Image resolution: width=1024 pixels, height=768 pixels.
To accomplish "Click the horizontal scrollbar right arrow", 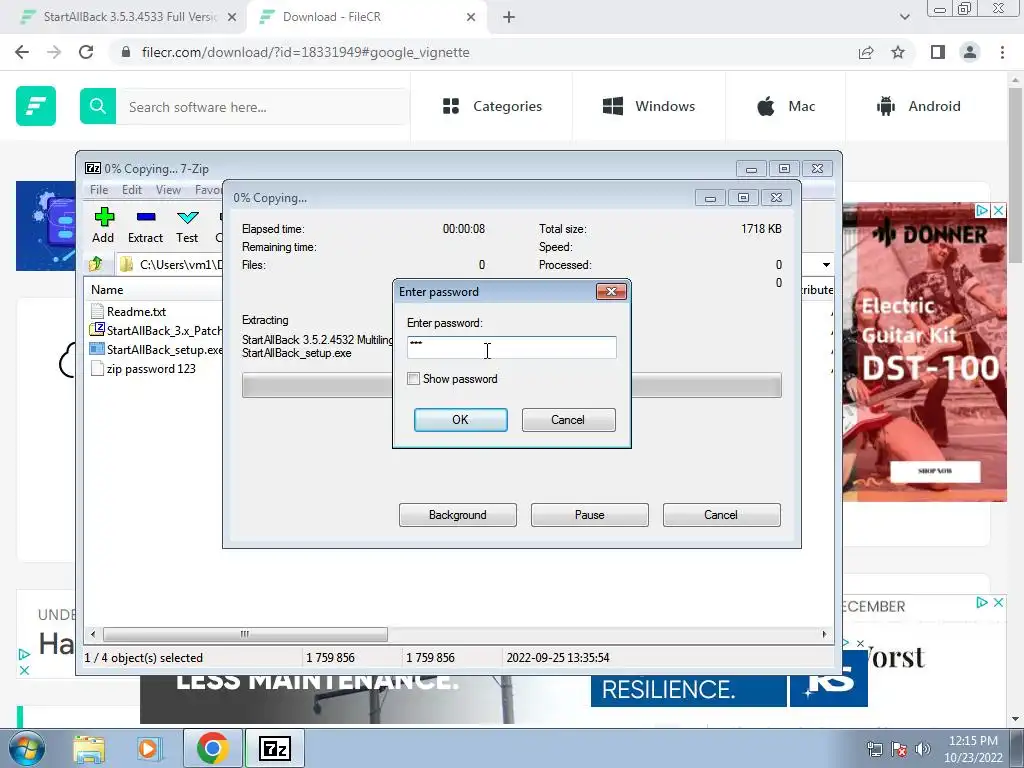I will (x=824, y=634).
